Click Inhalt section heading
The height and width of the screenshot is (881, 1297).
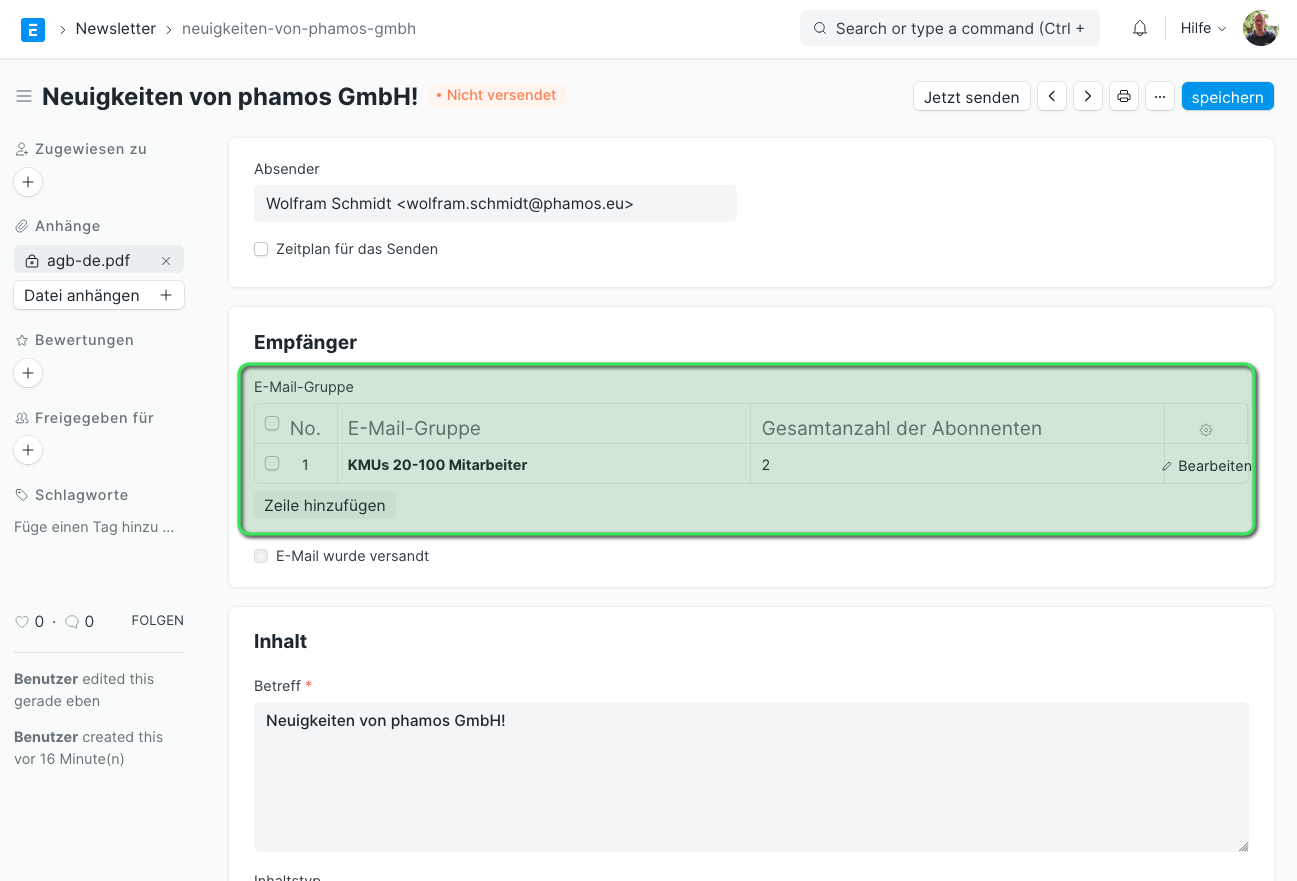coord(280,641)
